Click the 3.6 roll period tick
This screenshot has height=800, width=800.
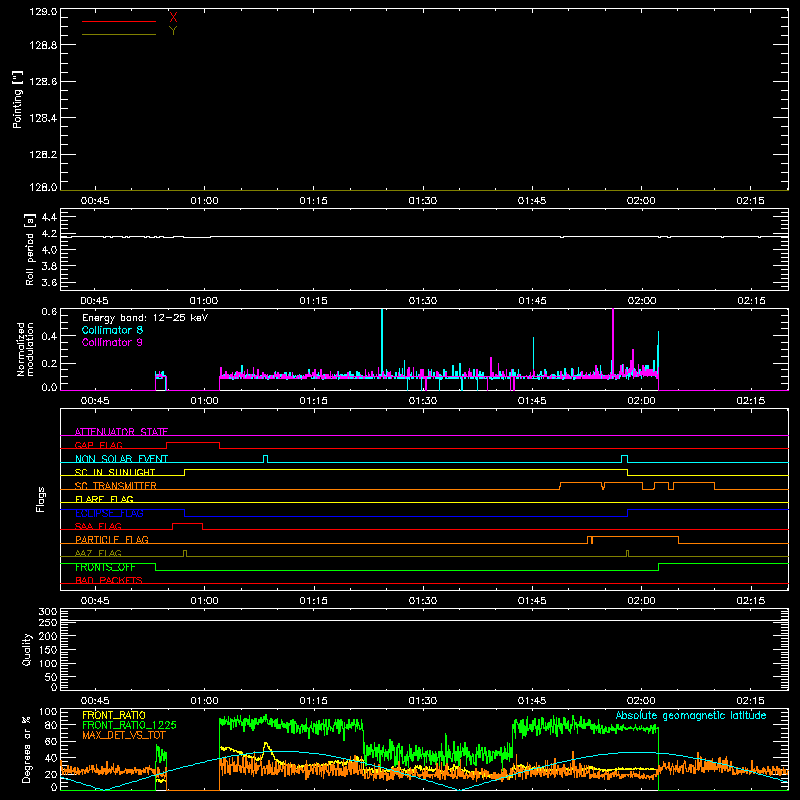pos(49,283)
